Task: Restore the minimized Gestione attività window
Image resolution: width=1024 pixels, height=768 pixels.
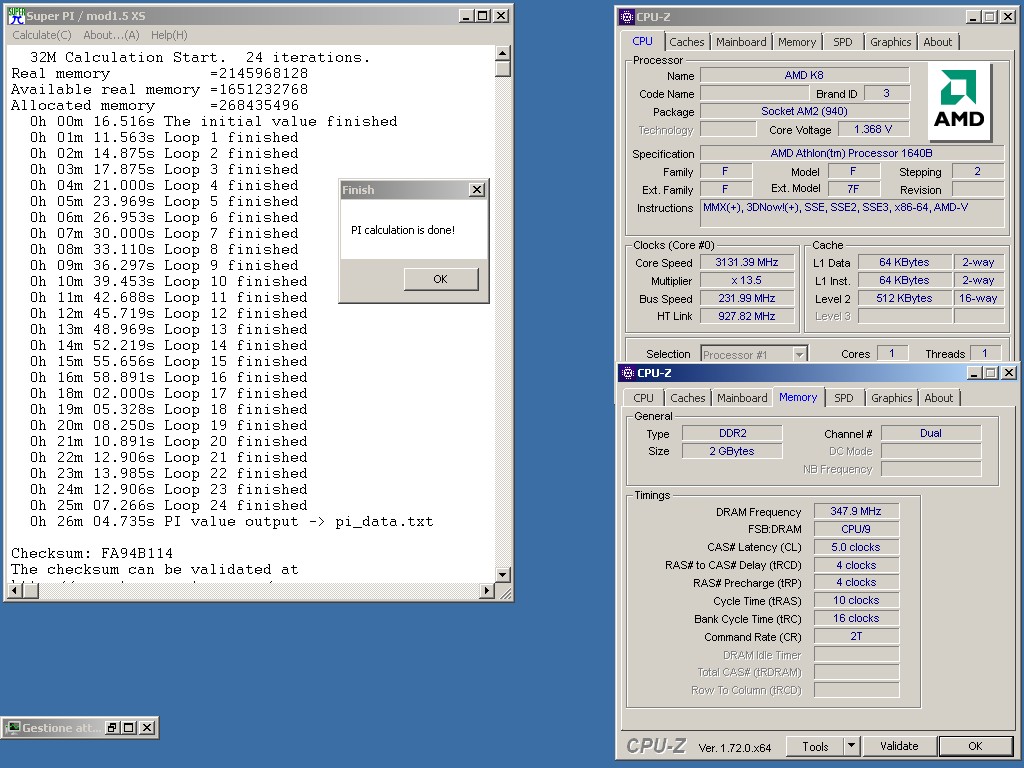Action: [112, 728]
